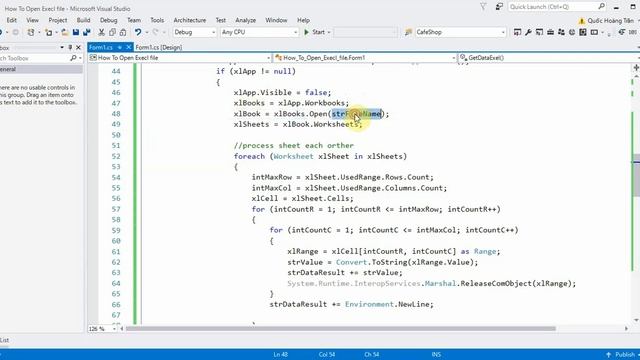The image size is (640, 360).
Task: Open the Toolbox window position dropdown arrow
Action: (62, 47)
